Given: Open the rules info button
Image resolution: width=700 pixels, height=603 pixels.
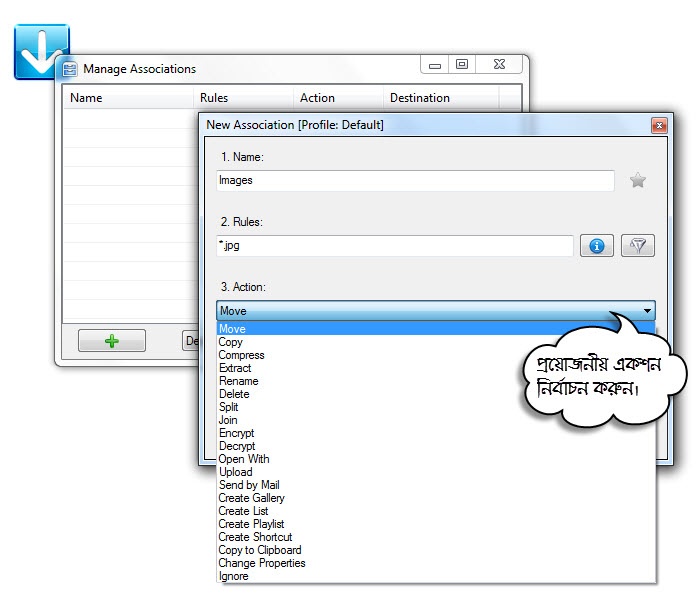Looking at the screenshot, I should pyautogui.click(x=596, y=245).
